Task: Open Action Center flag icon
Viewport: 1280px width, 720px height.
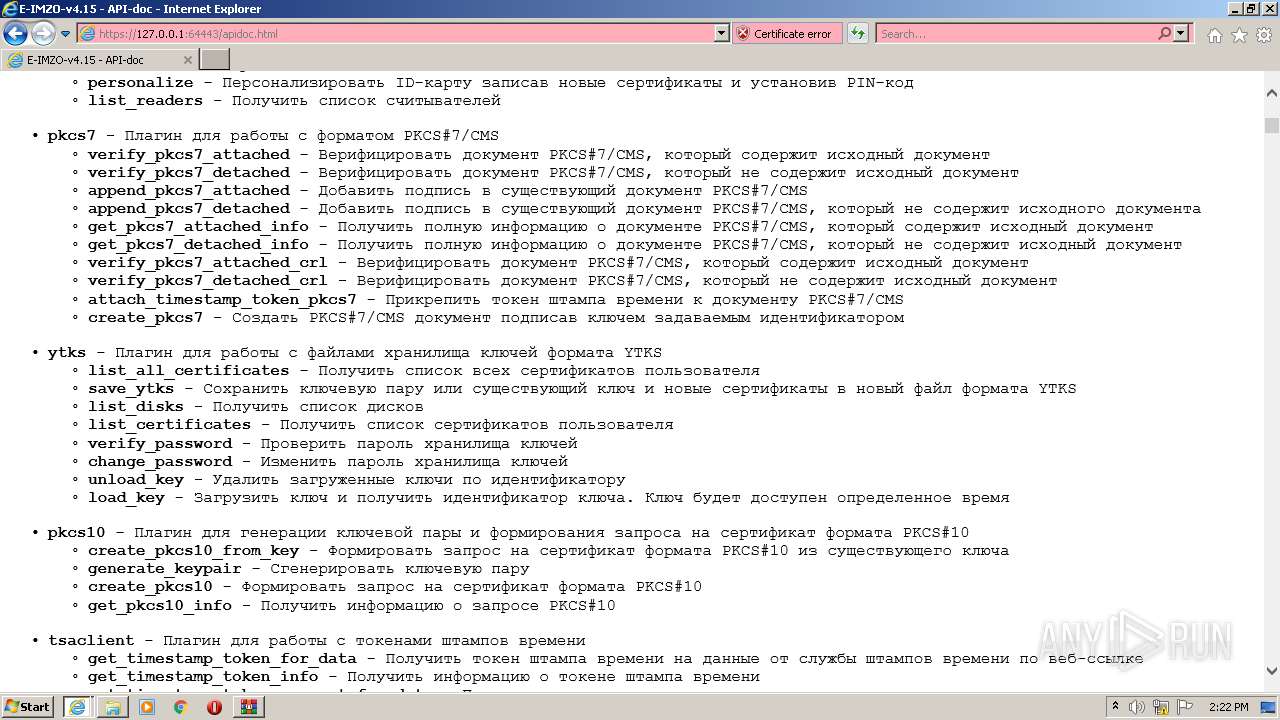Action: tap(1184, 707)
